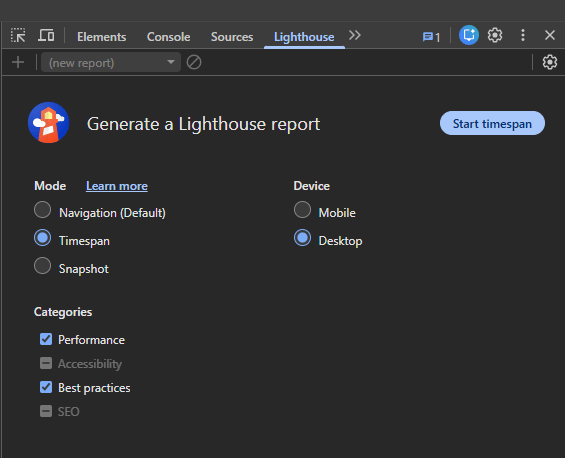Click the clear all reports icon
The height and width of the screenshot is (458, 565).
pyautogui.click(x=194, y=62)
